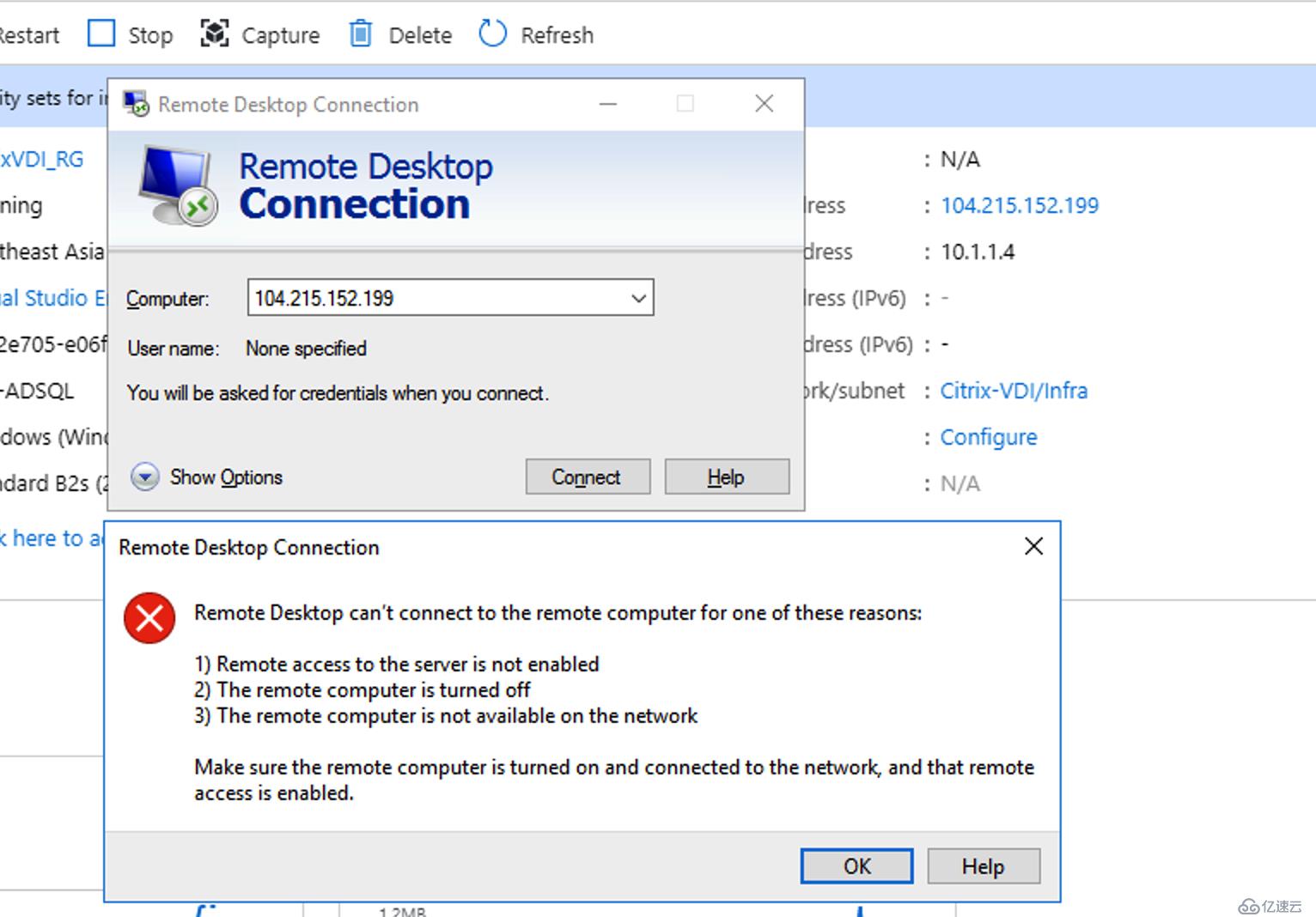Click 'You will be asked for credentials' text
Viewport: 1316px width, 917px height.
pyautogui.click(x=338, y=393)
